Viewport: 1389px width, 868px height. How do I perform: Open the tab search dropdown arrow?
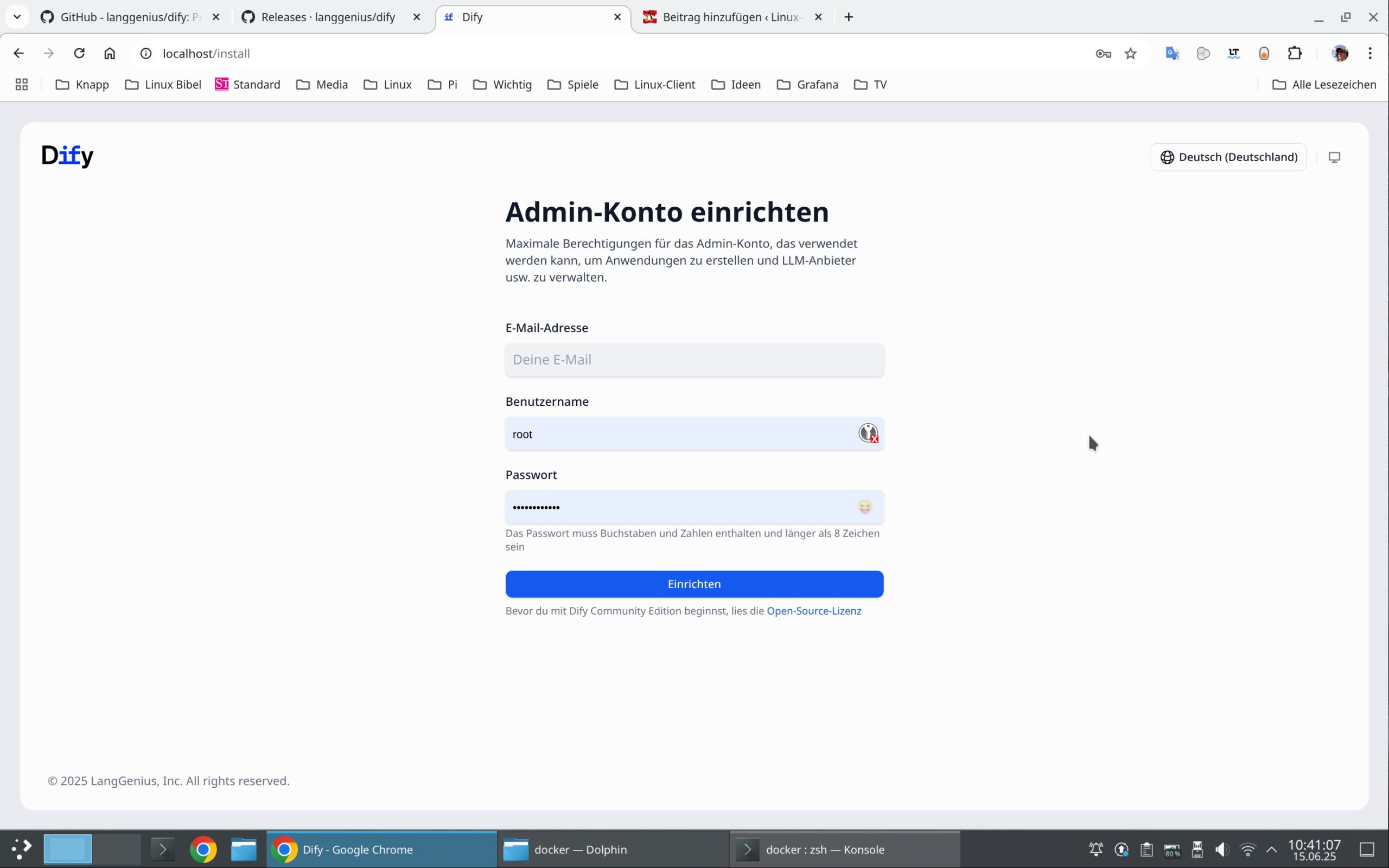[17, 17]
